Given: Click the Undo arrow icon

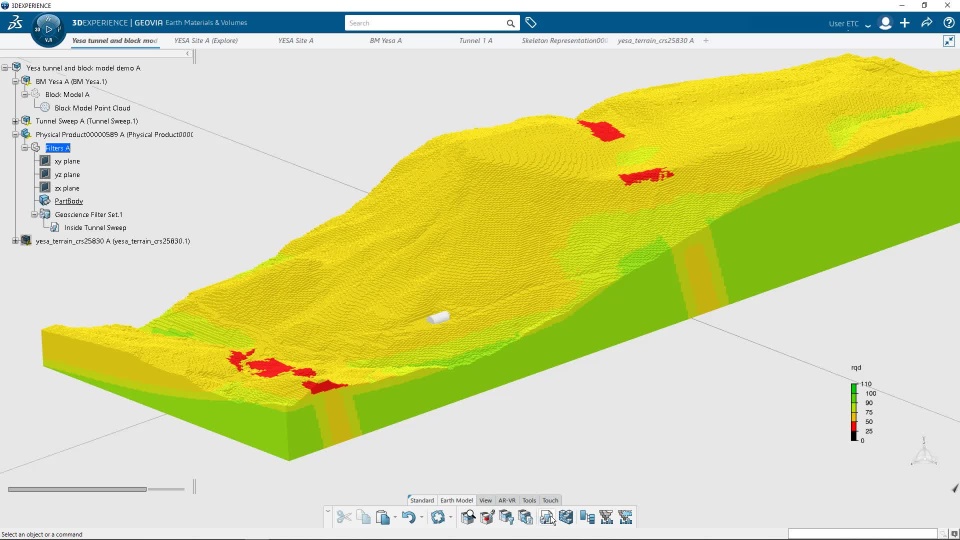Looking at the screenshot, I should point(408,517).
